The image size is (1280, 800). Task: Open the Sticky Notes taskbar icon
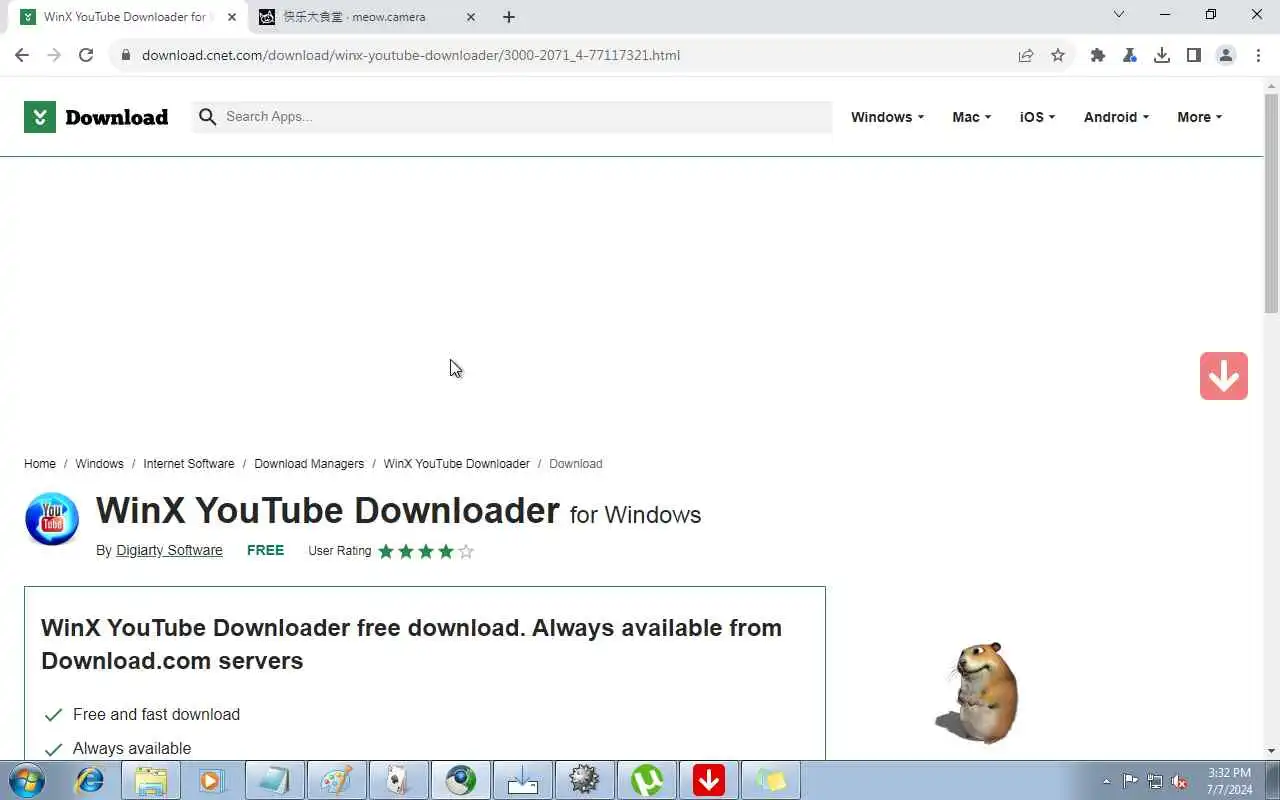[x=771, y=780]
